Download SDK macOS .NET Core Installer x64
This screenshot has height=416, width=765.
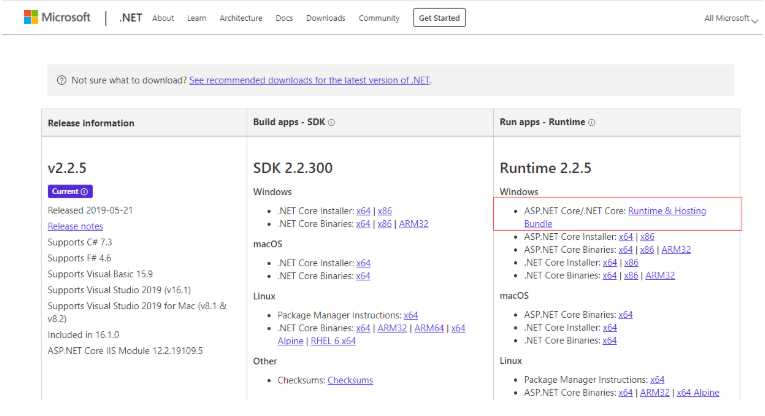[363, 263]
